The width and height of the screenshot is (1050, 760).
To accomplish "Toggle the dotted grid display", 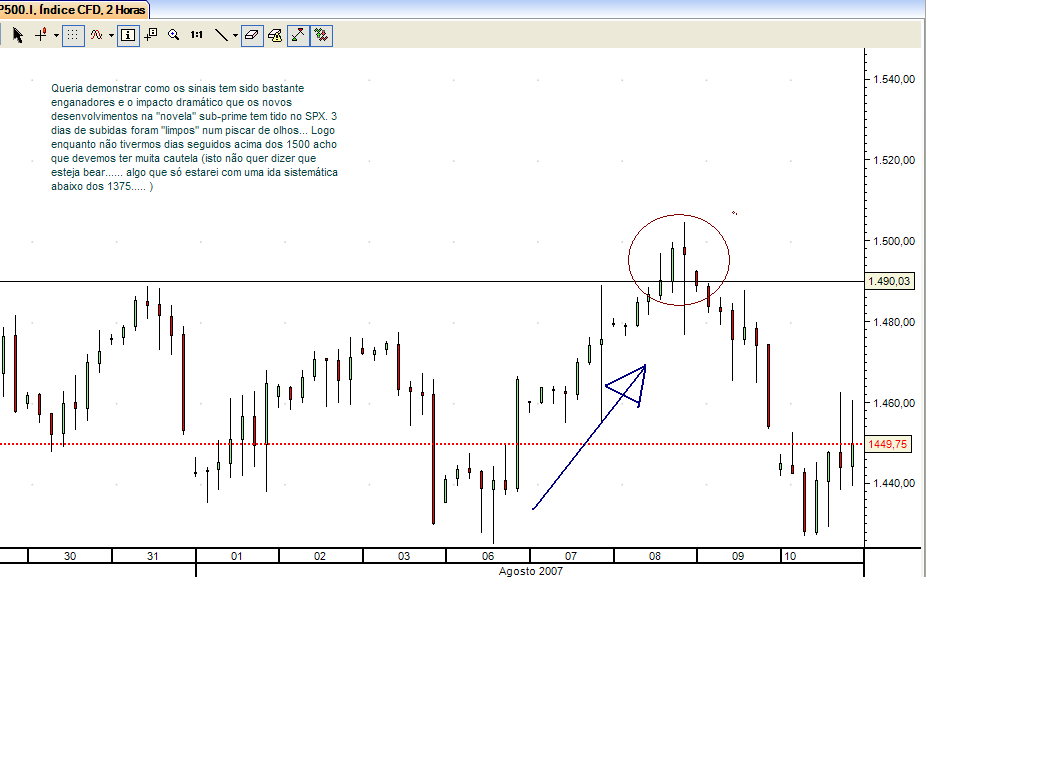I will point(74,33).
